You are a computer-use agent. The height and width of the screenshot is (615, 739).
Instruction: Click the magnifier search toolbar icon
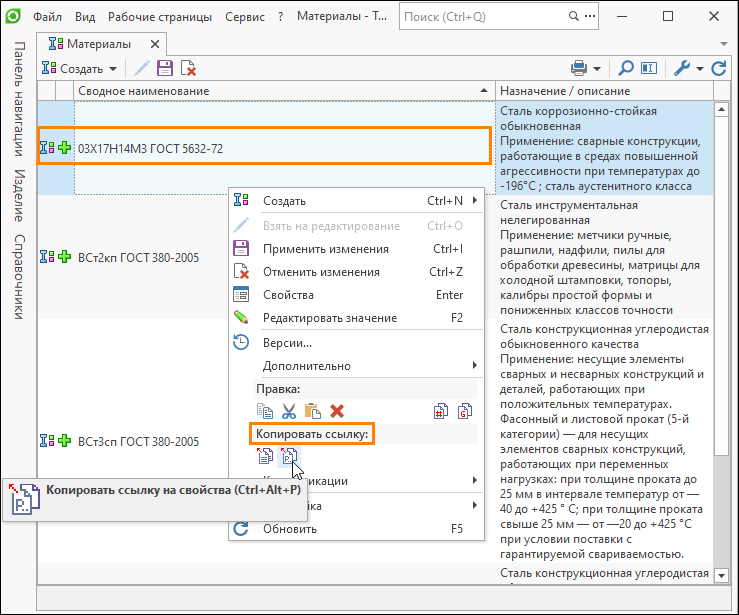coord(625,68)
